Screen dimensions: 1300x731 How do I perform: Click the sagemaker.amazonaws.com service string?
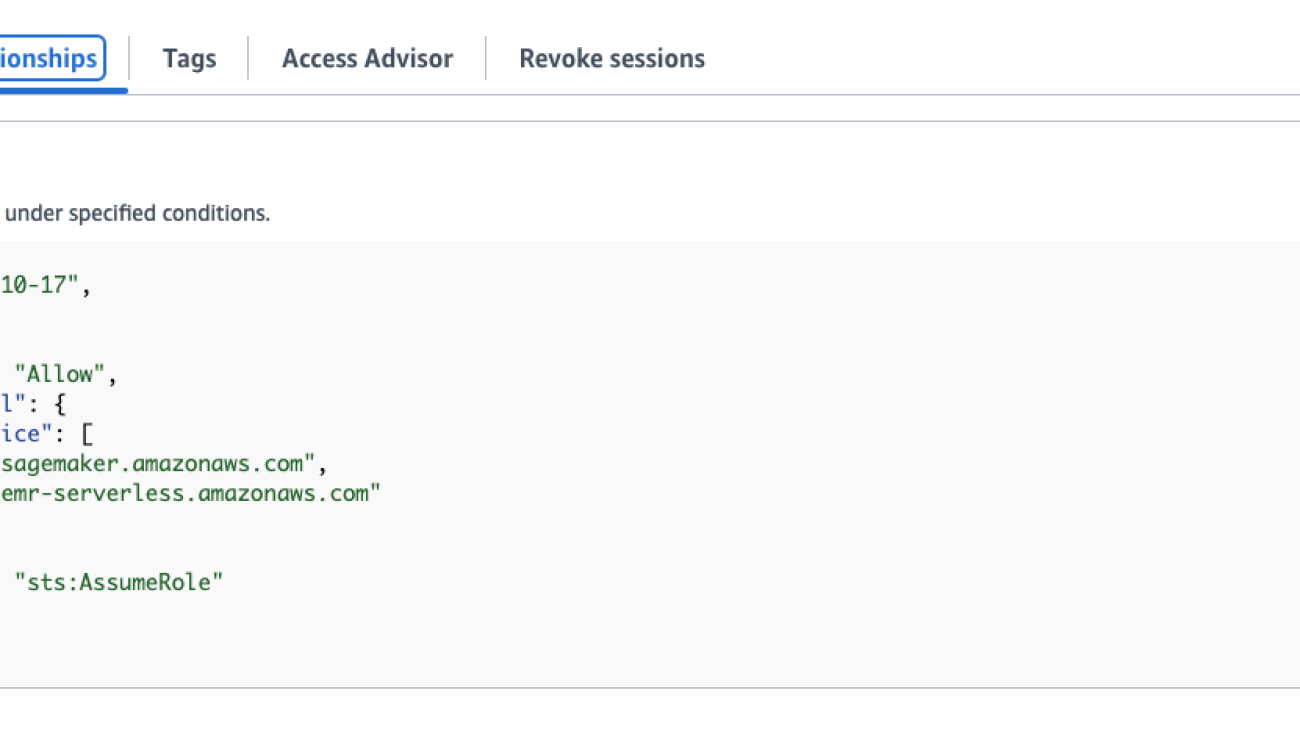(x=158, y=463)
